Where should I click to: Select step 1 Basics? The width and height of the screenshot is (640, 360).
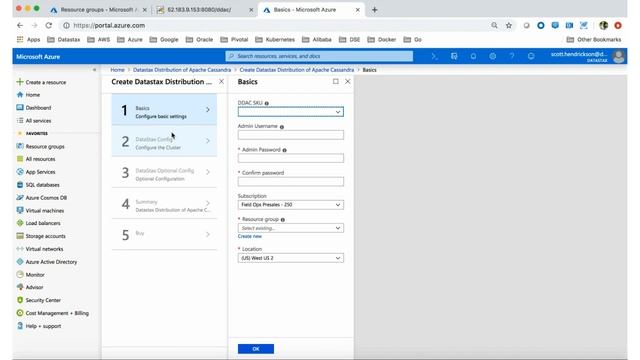pos(164,110)
